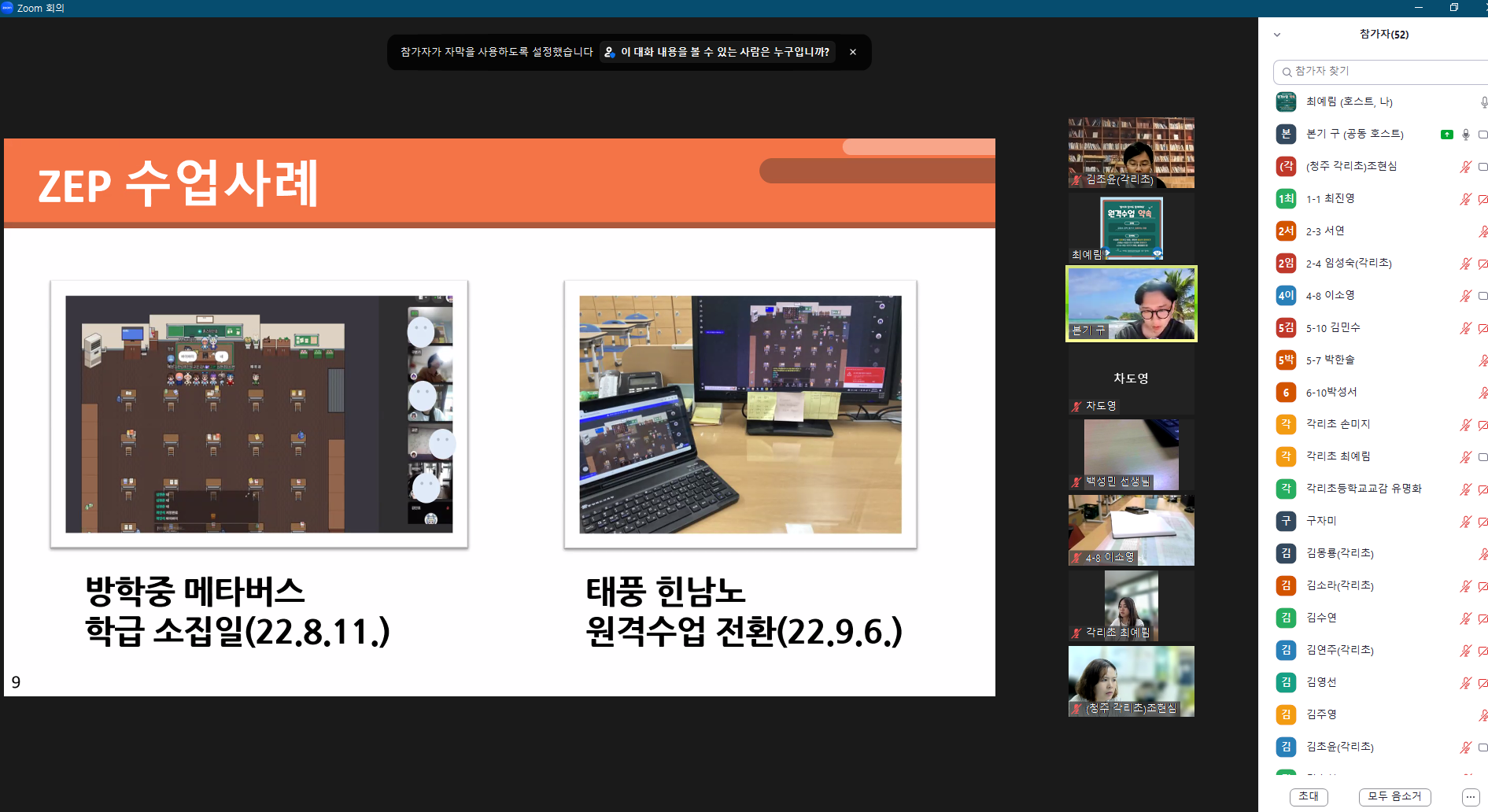
Task: Click avatar of 최예림 (호스트, 나)
Action: coord(1286,101)
